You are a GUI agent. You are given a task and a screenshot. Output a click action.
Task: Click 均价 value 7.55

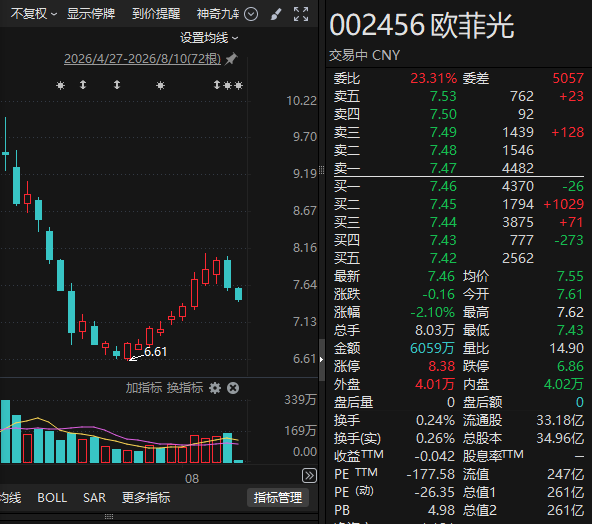pos(570,276)
